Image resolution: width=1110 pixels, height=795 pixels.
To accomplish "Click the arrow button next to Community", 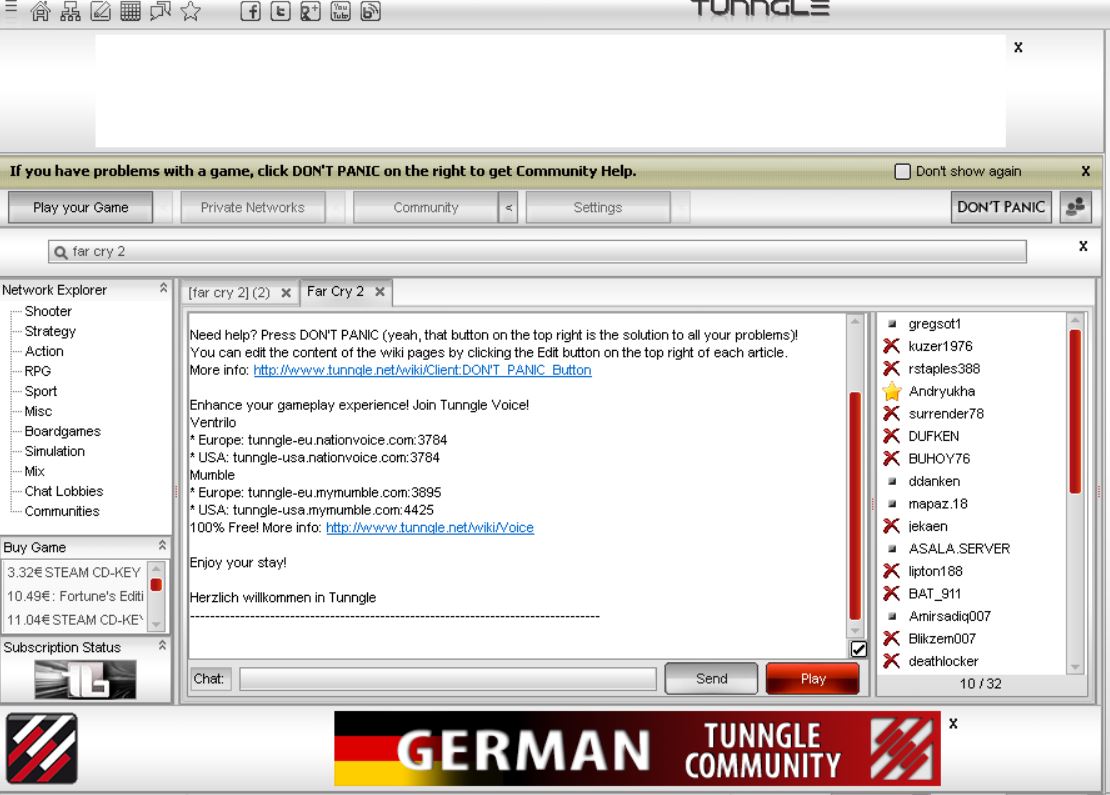I will 508,207.
